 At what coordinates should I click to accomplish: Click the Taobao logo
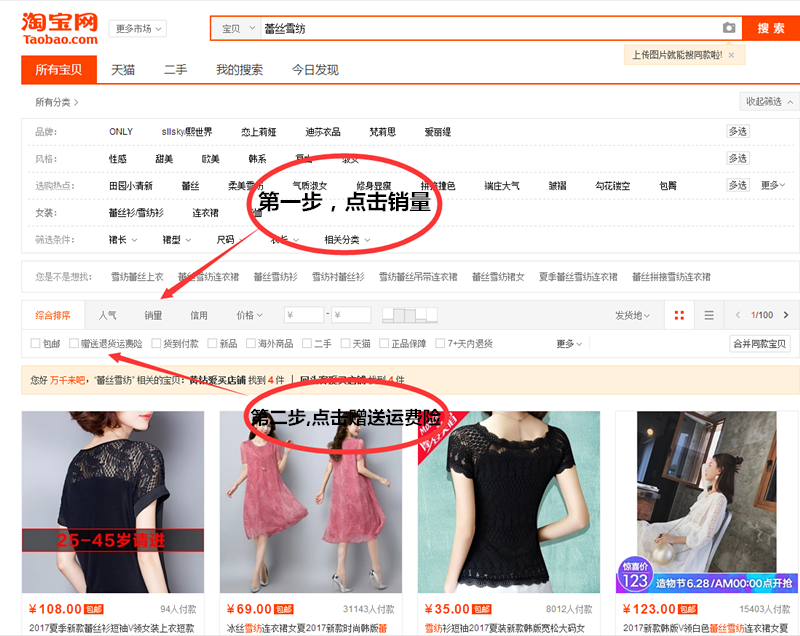(x=60, y=28)
